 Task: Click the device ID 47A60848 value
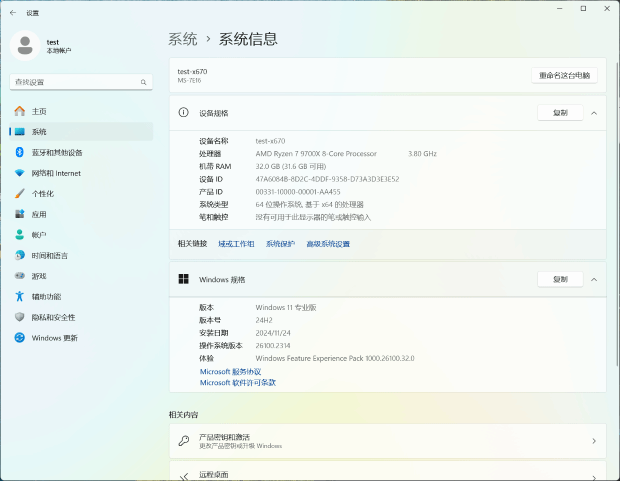327,179
